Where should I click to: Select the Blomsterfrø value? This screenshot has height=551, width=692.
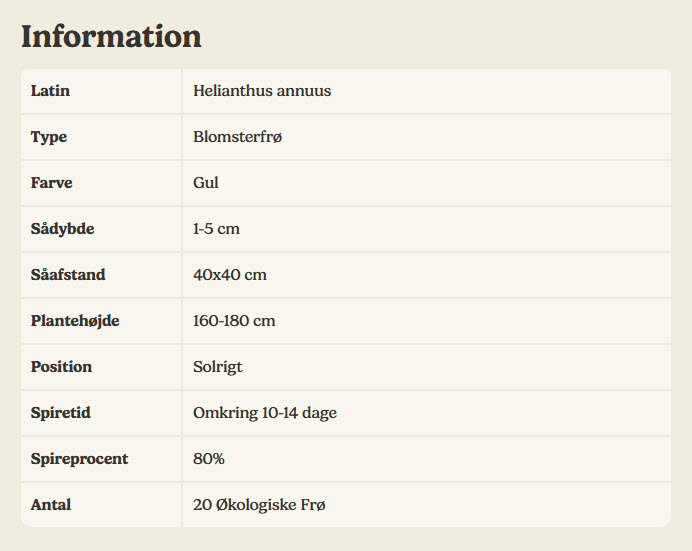[x=238, y=137]
